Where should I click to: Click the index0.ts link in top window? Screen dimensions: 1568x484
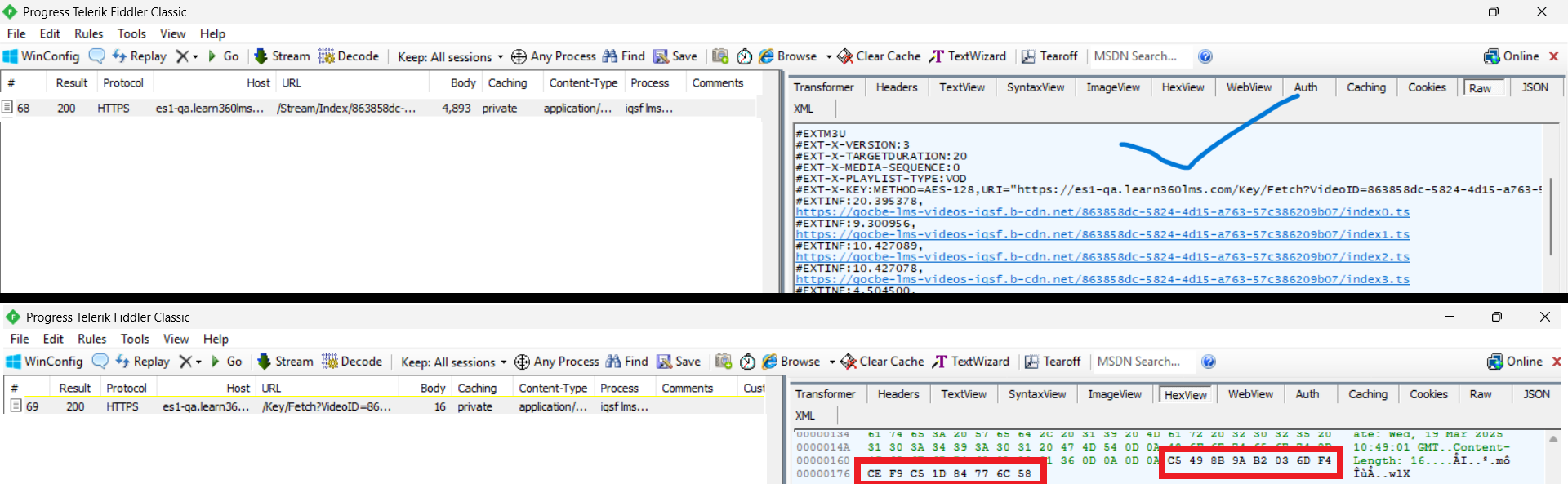pos(1102,212)
